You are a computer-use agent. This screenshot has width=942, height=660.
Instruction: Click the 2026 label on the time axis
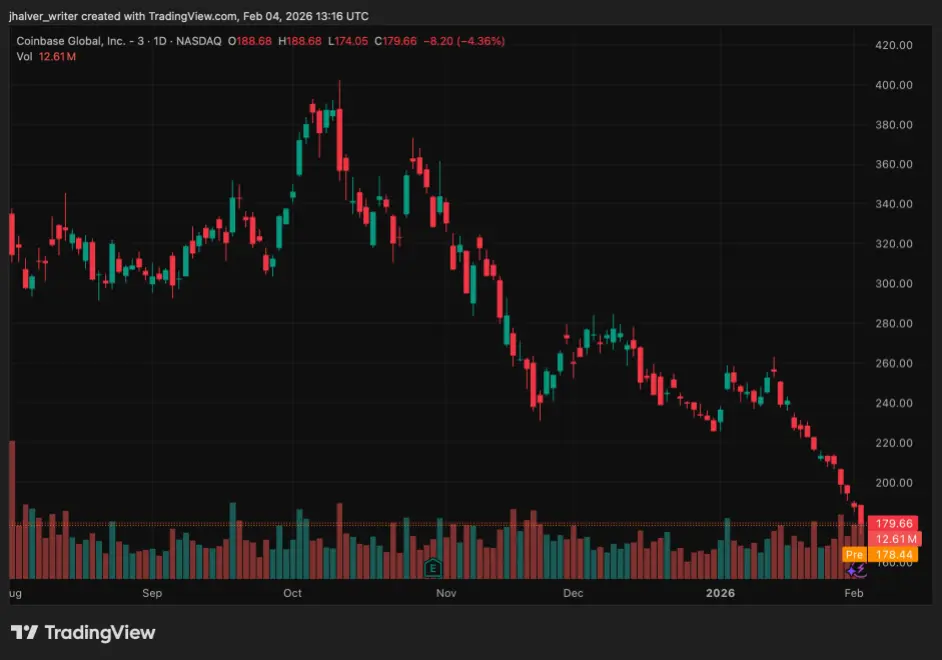click(x=720, y=593)
